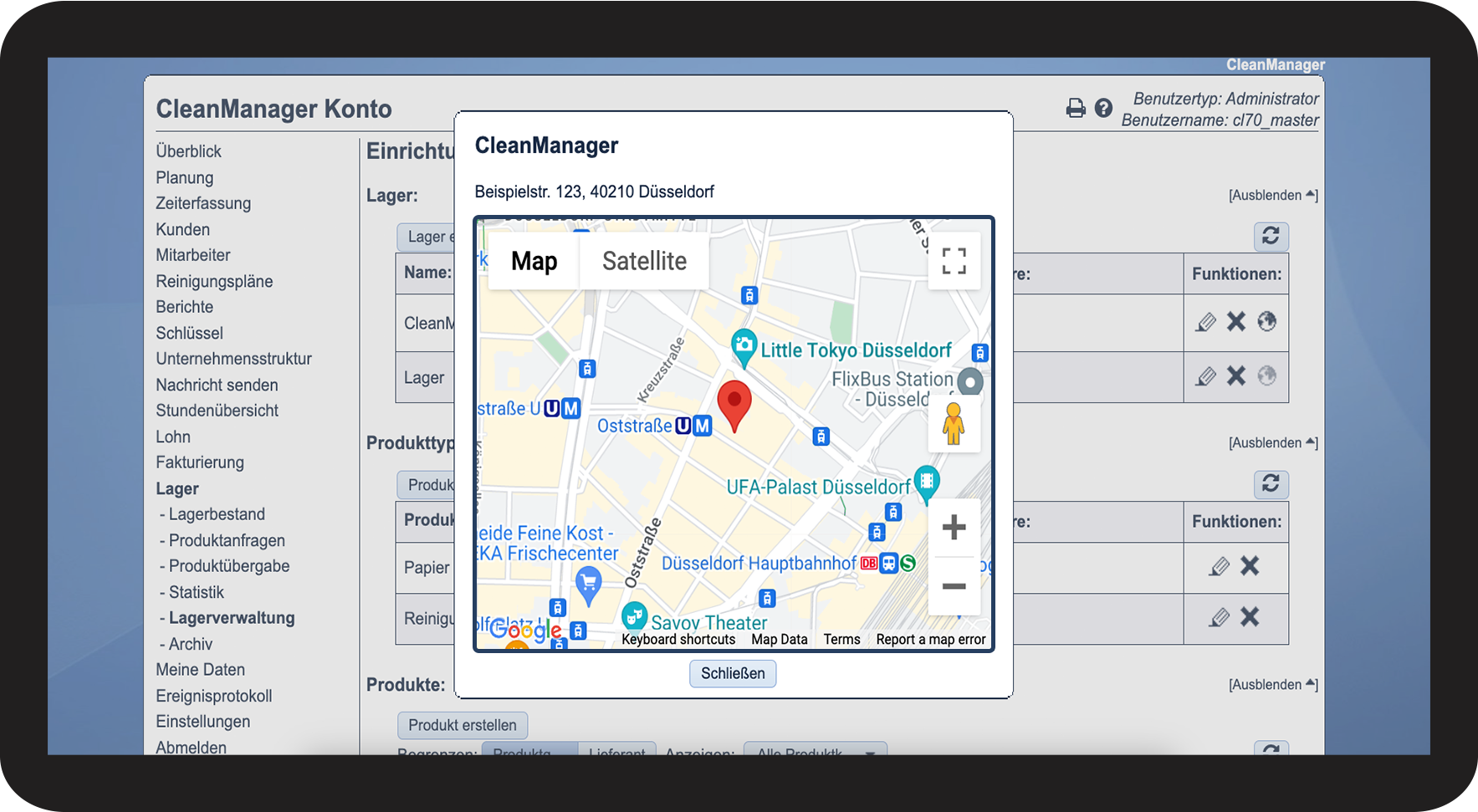Viewport: 1478px width, 812px height.
Task: Click the Produkt erstellen button
Action: [462, 725]
